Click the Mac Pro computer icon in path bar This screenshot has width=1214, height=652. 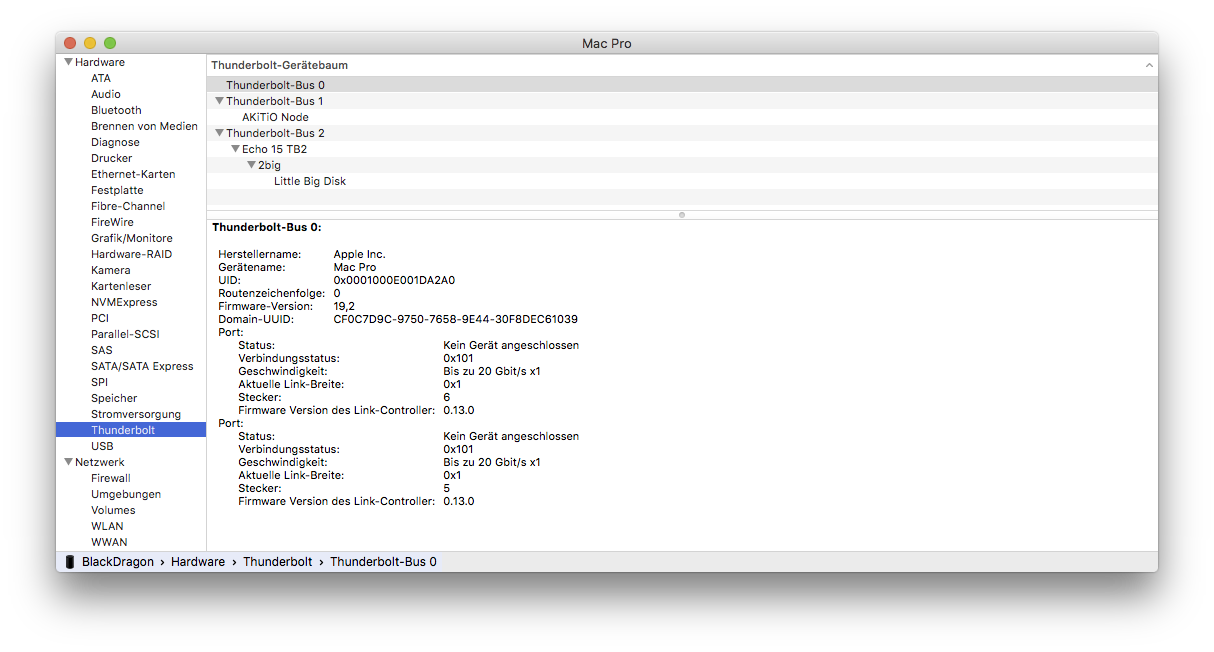[70, 562]
